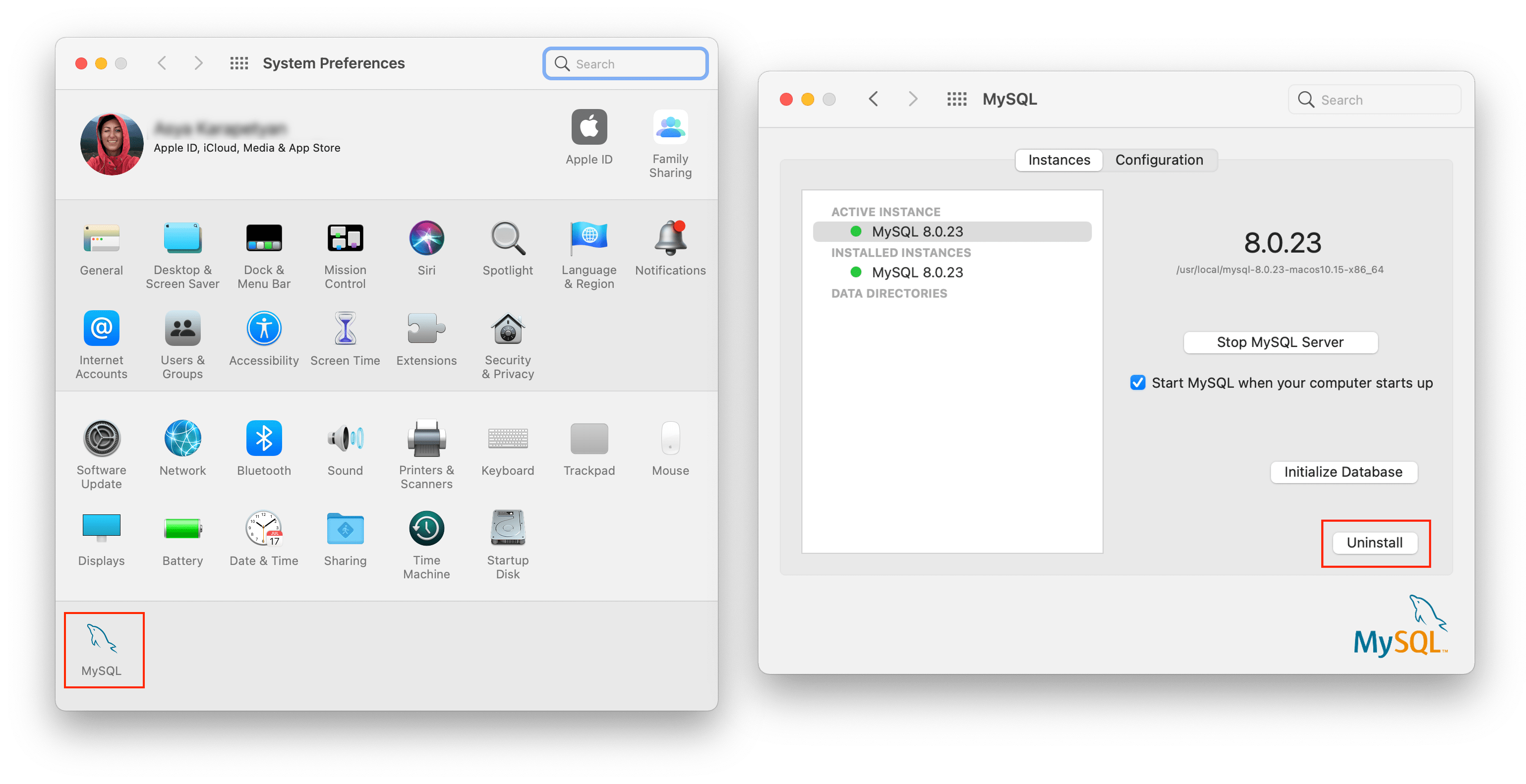Select active instance MySQL 8.0.23
Screen dimensions: 1526x784
[x=951, y=231]
